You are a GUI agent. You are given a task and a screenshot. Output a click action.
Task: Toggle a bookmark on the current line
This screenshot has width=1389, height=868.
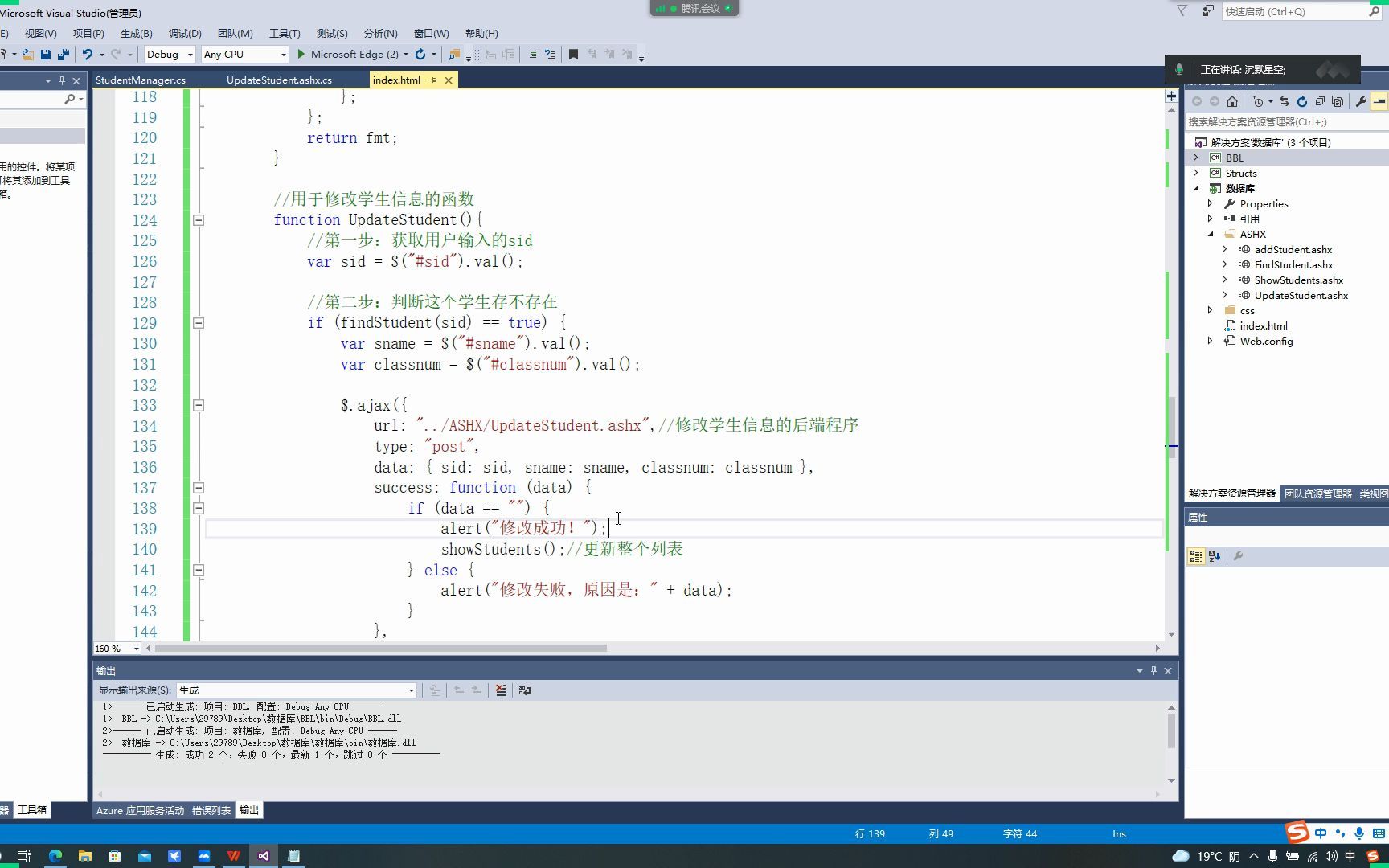pos(573,53)
